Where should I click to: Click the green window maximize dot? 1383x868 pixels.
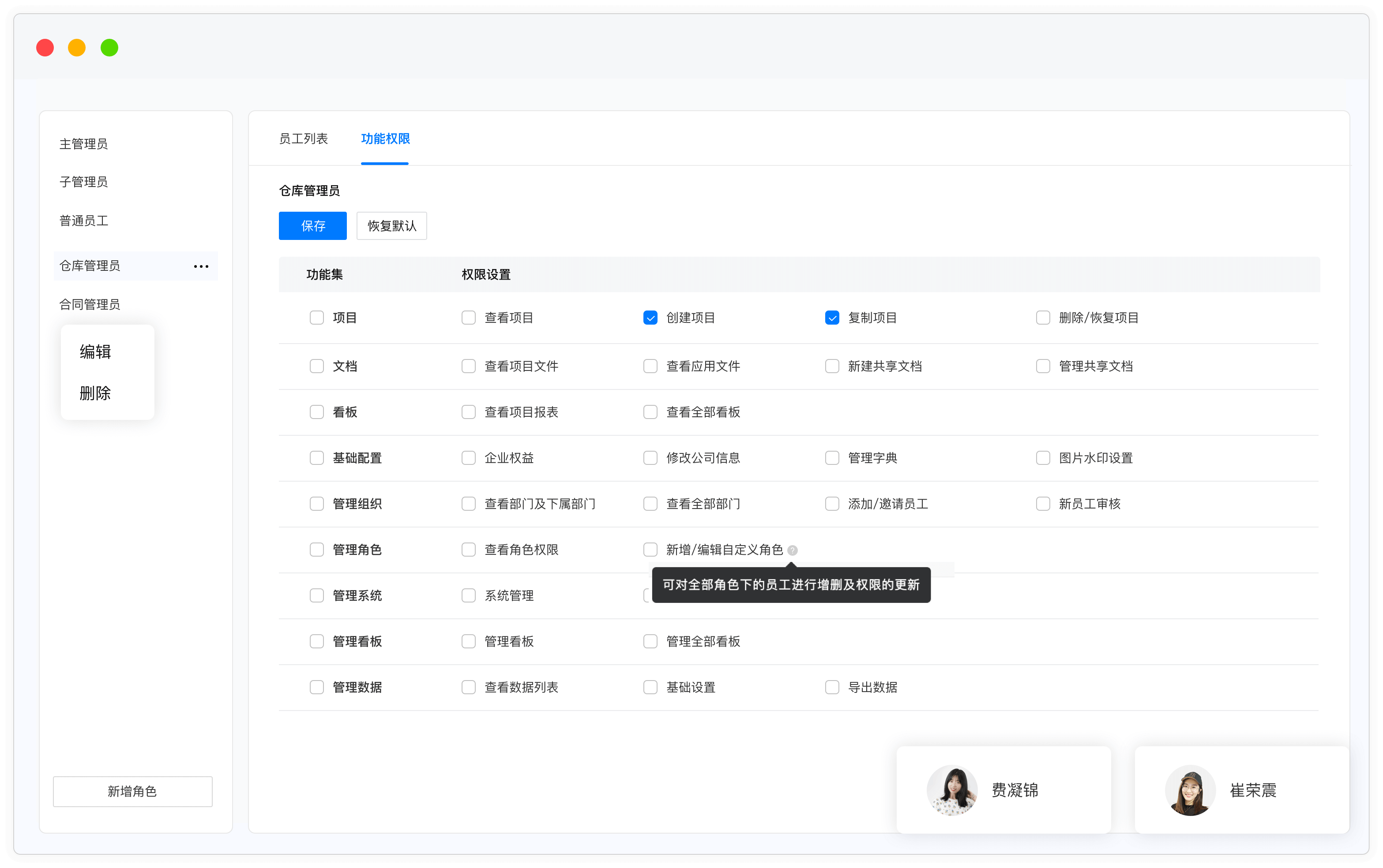(109, 48)
